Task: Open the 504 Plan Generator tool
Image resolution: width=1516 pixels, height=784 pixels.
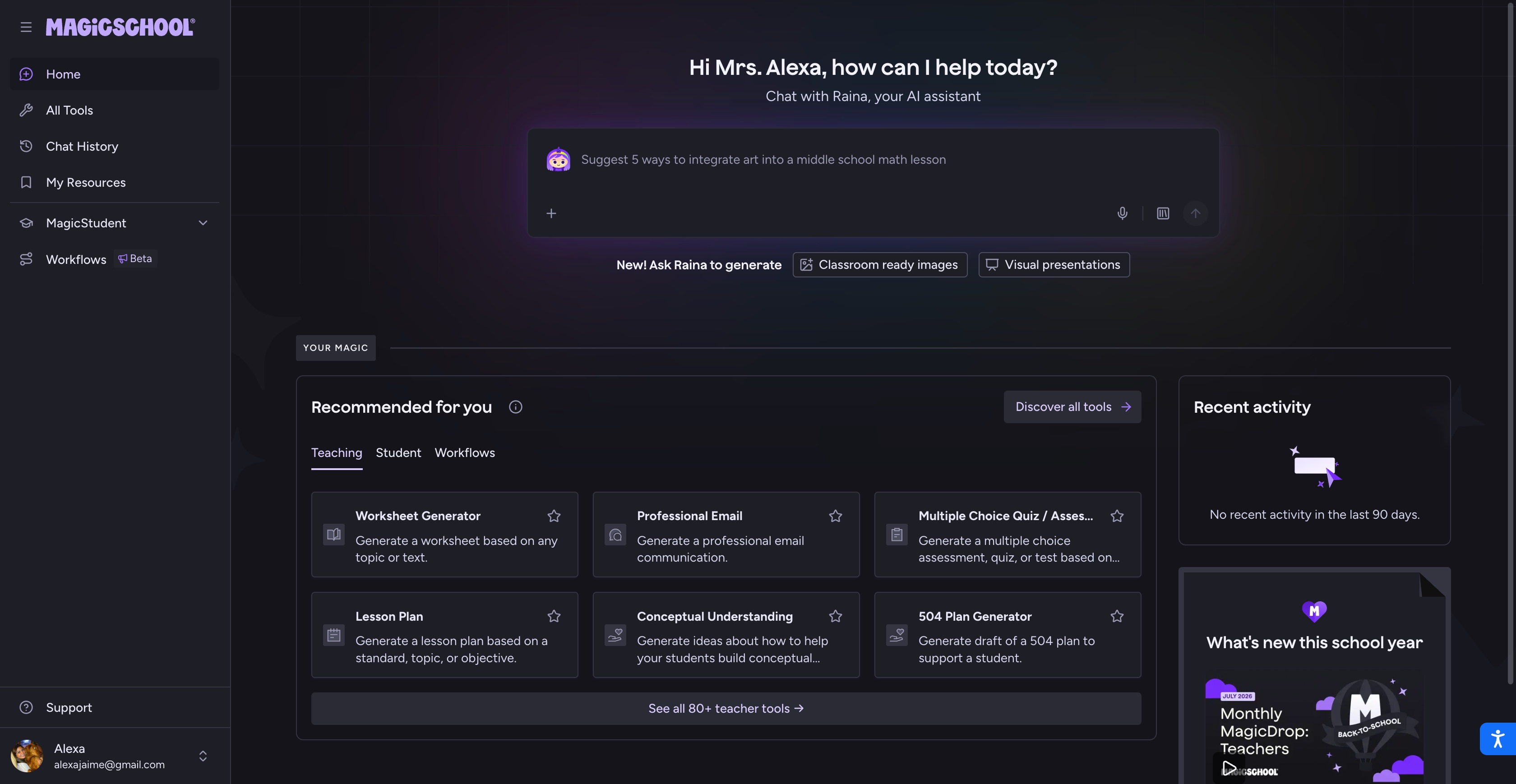Action: (1008, 635)
